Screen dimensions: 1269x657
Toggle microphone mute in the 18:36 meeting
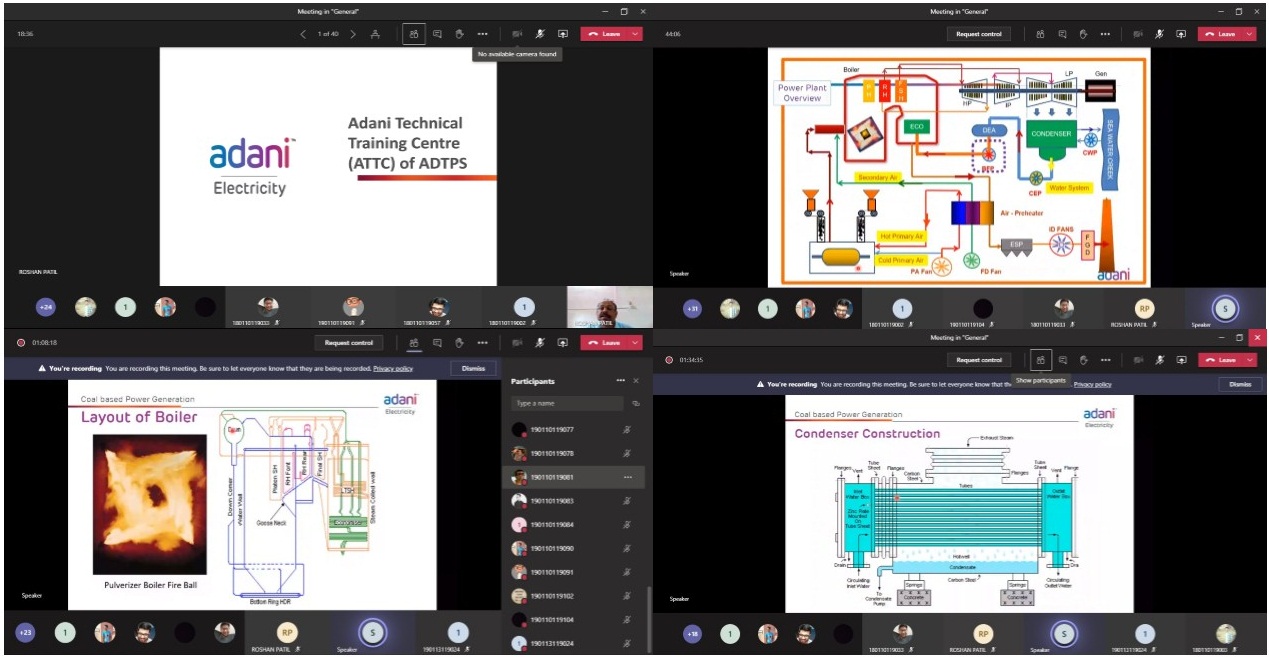coord(540,34)
